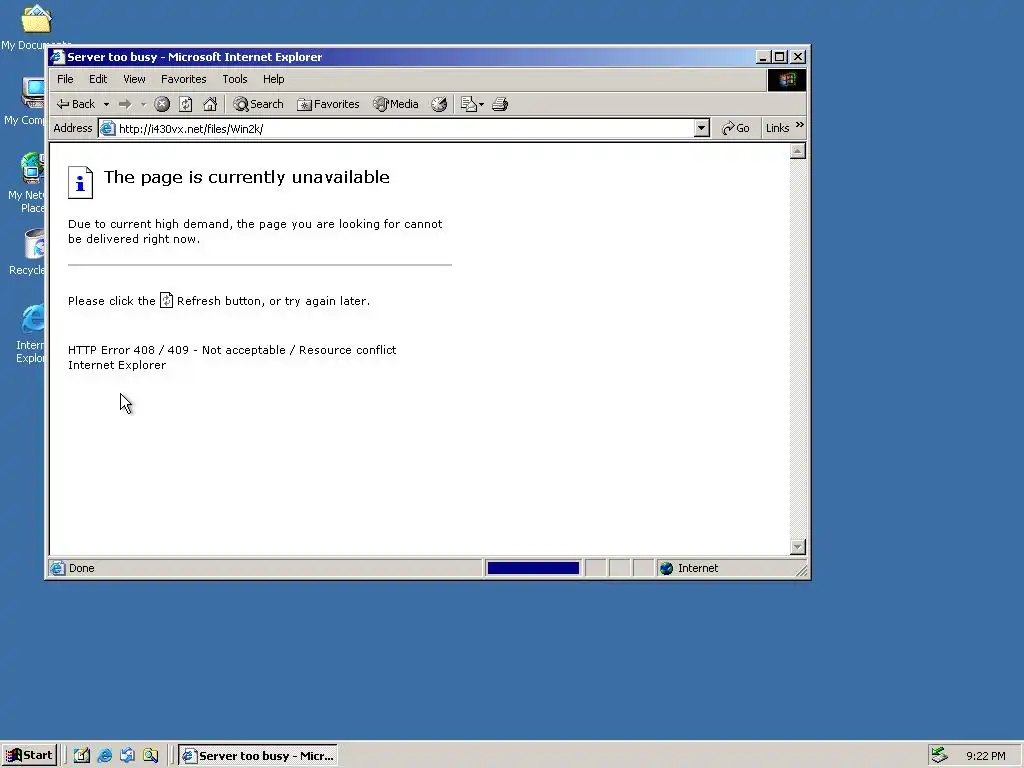Screen dimensions: 1024x768
Task: Print the page with printer icon
Action: pos(500,104)
